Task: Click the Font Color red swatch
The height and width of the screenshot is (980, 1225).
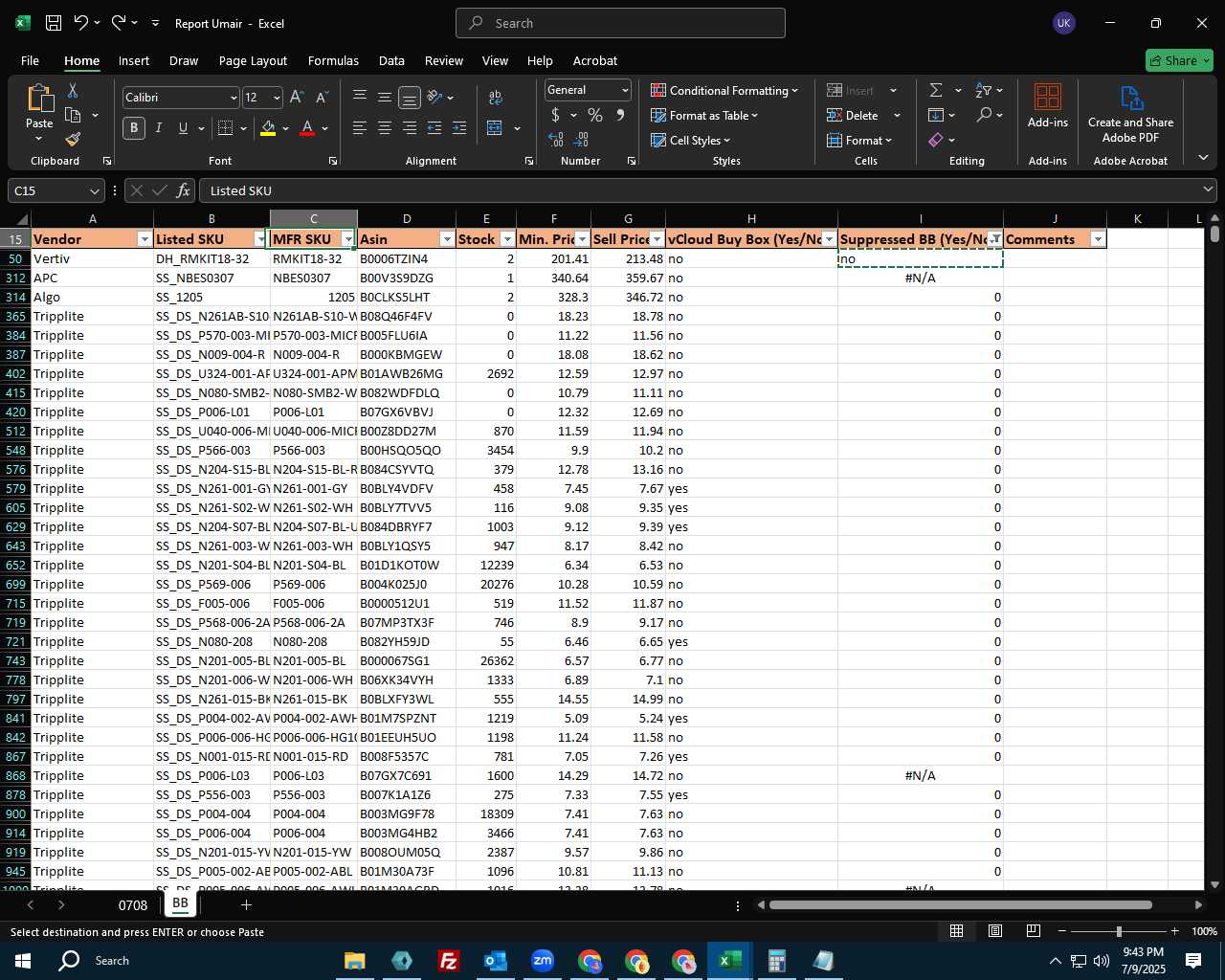Action: tap(307, 128)
